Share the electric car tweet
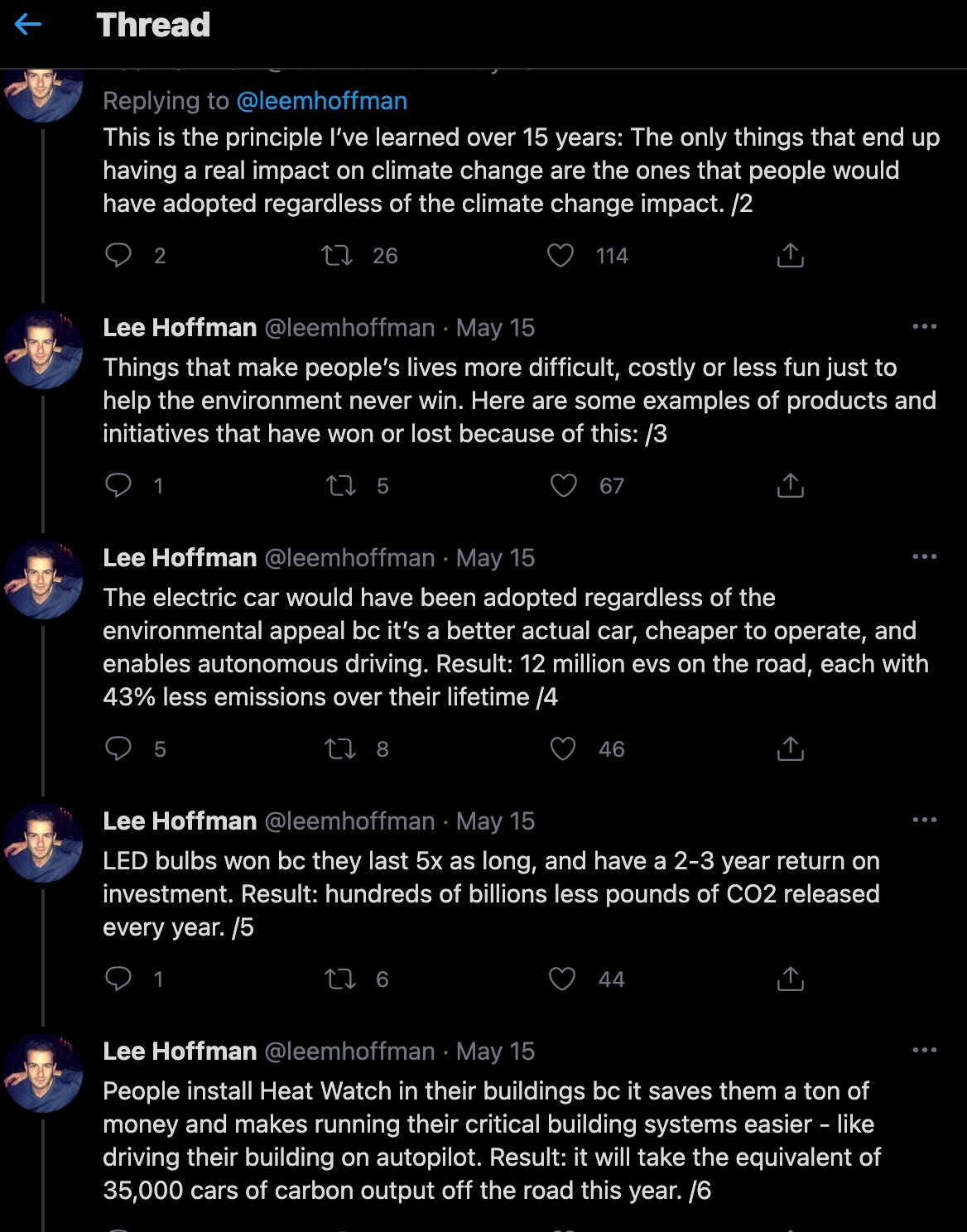967x1232 pixels. [791, 748]
